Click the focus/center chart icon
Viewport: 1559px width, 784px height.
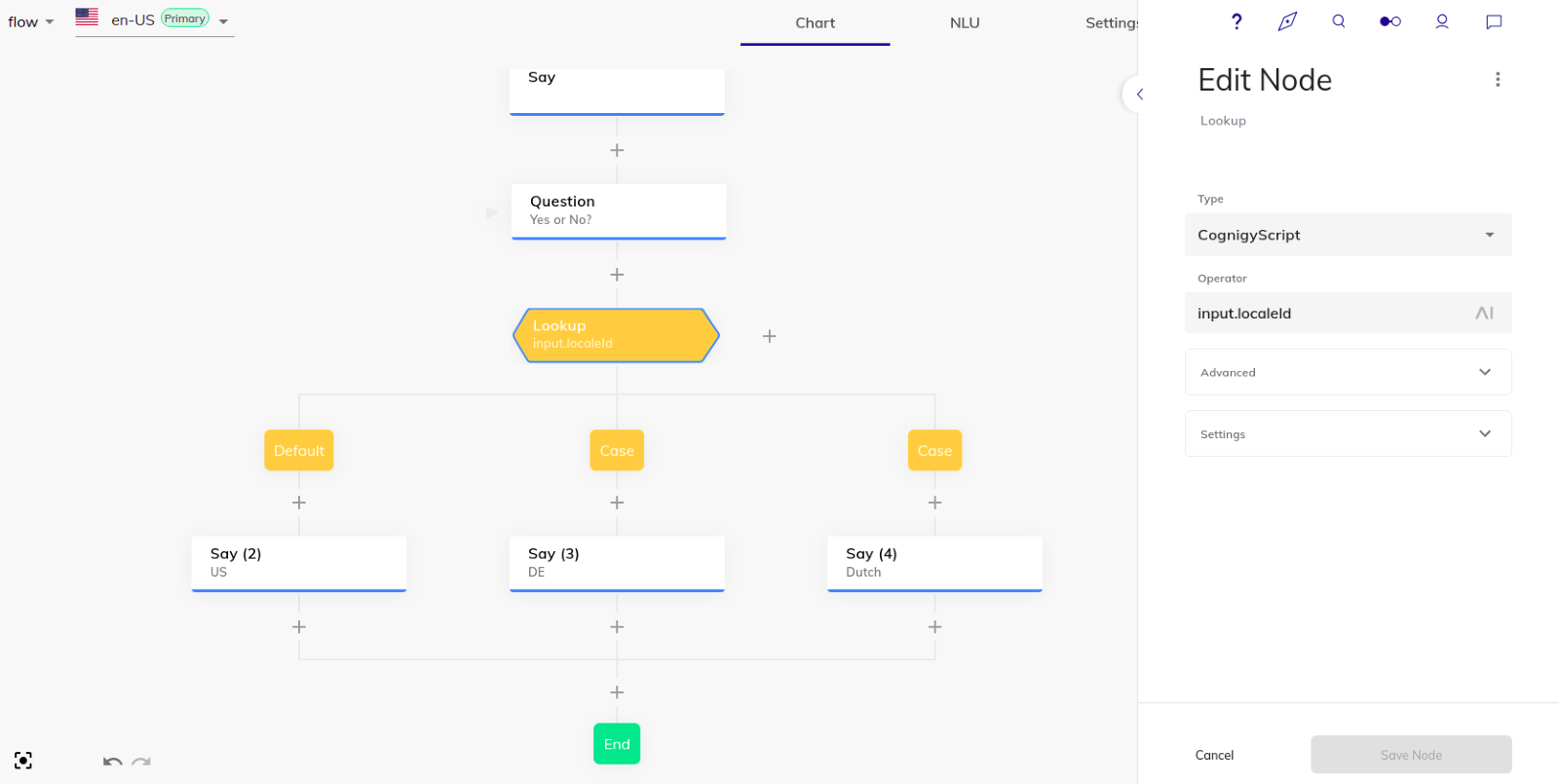(23, 761)
